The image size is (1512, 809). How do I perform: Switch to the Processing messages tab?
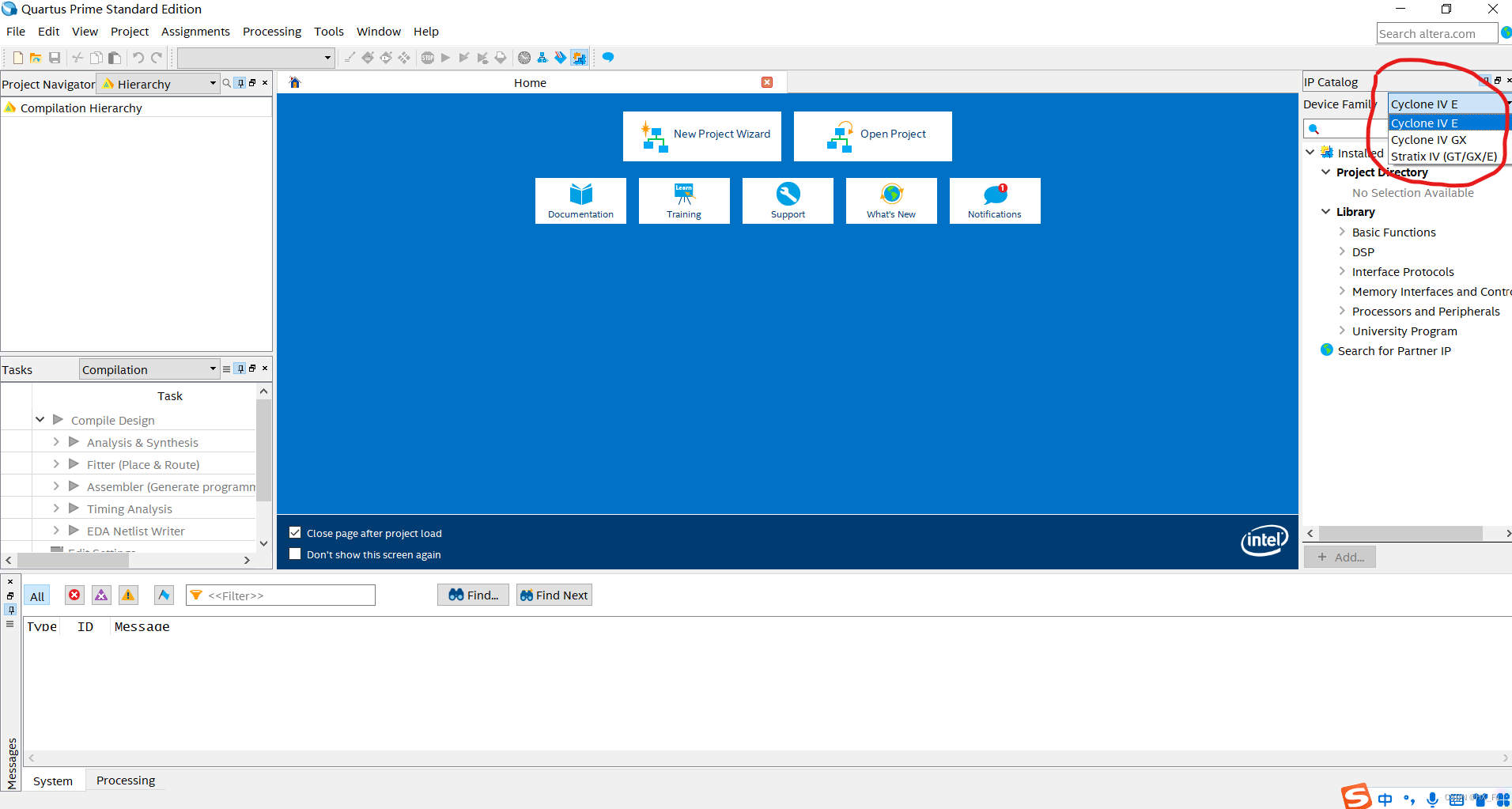(x=126, y=780)
